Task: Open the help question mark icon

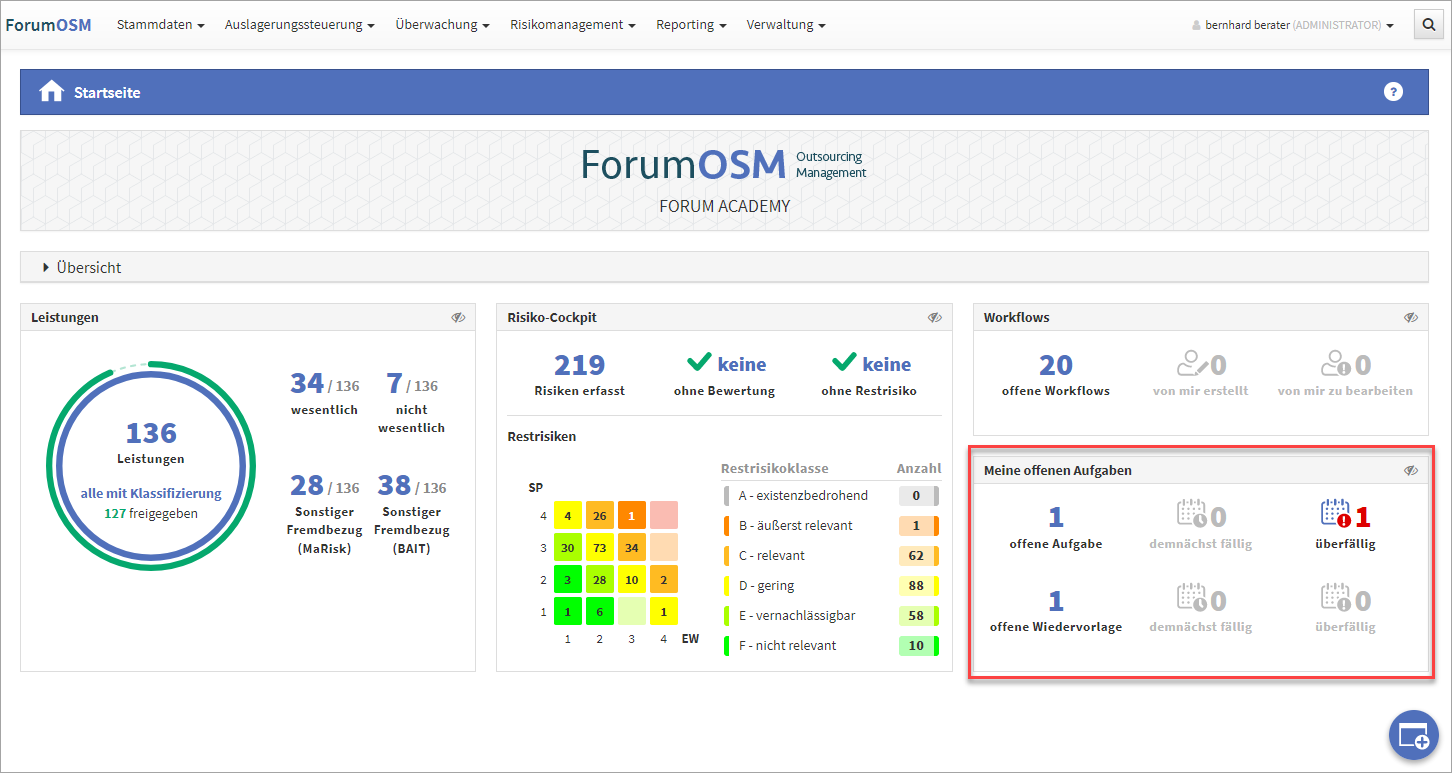Action: tap(1393, 92)
